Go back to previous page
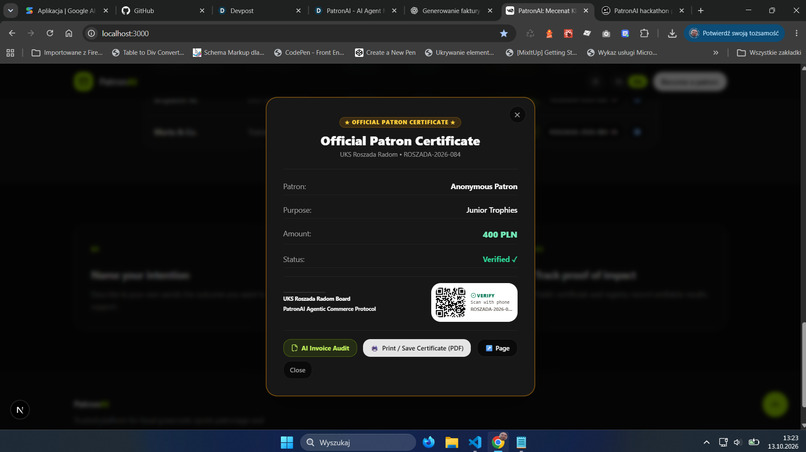 tap(12, 33)
